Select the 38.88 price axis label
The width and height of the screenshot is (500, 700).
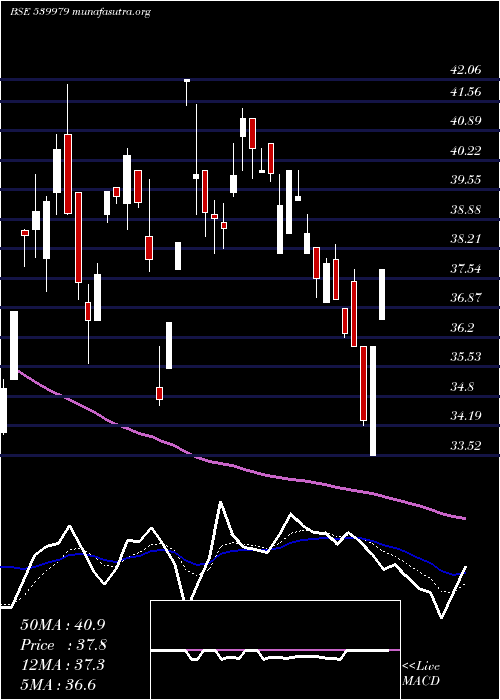coord(466,209)
